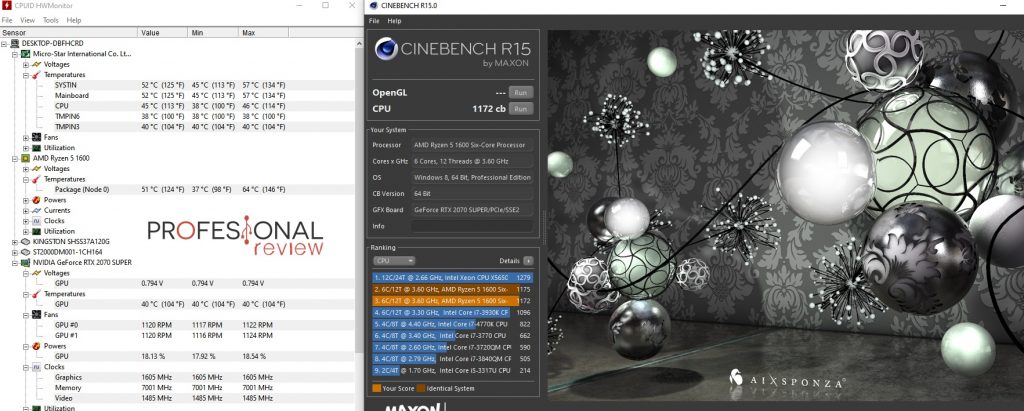Click the Identical System brown legend swatch
The image size is (1024, 411).
tap(421, 388)
